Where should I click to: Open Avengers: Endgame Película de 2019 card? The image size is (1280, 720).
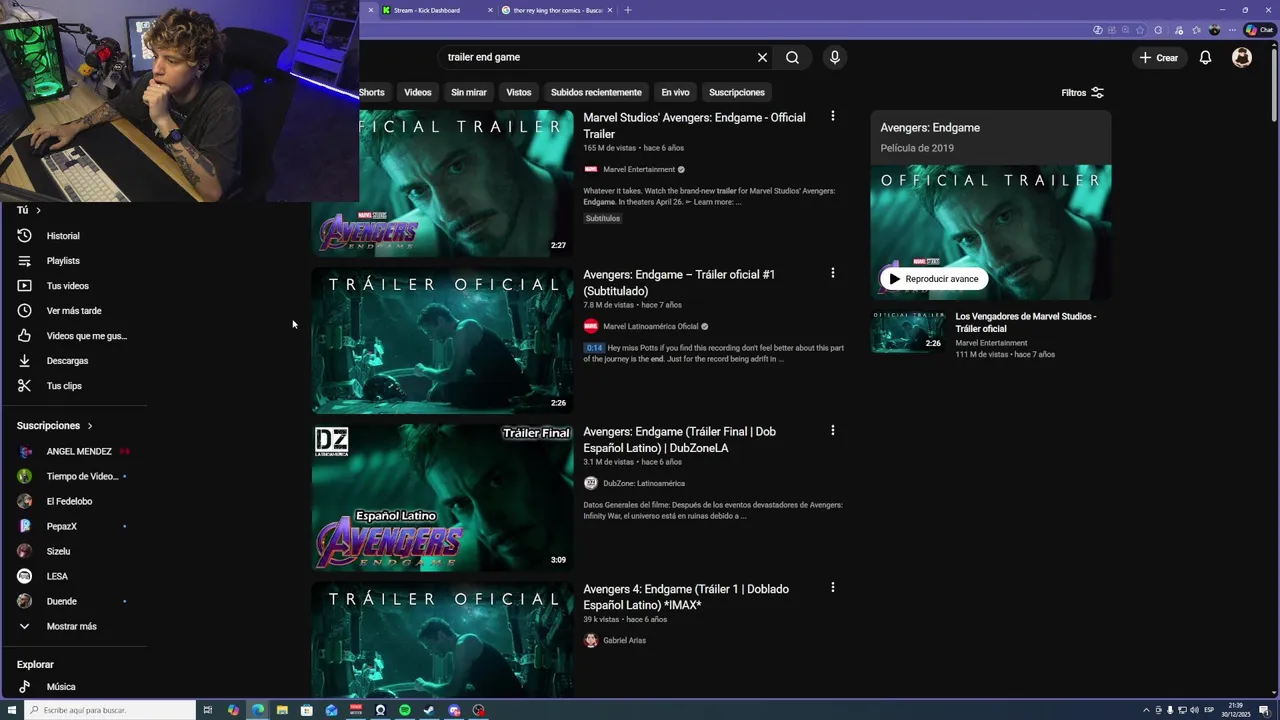[990, 137]
